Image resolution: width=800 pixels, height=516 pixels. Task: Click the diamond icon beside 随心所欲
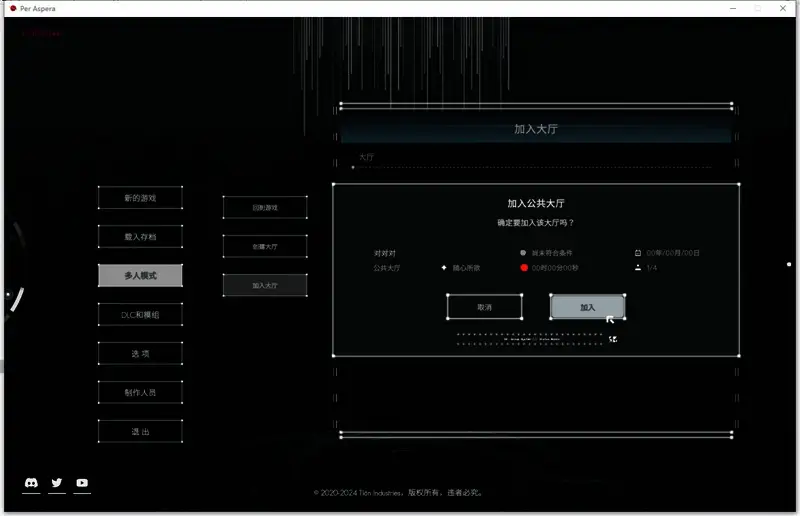click(x=443, y=268)
